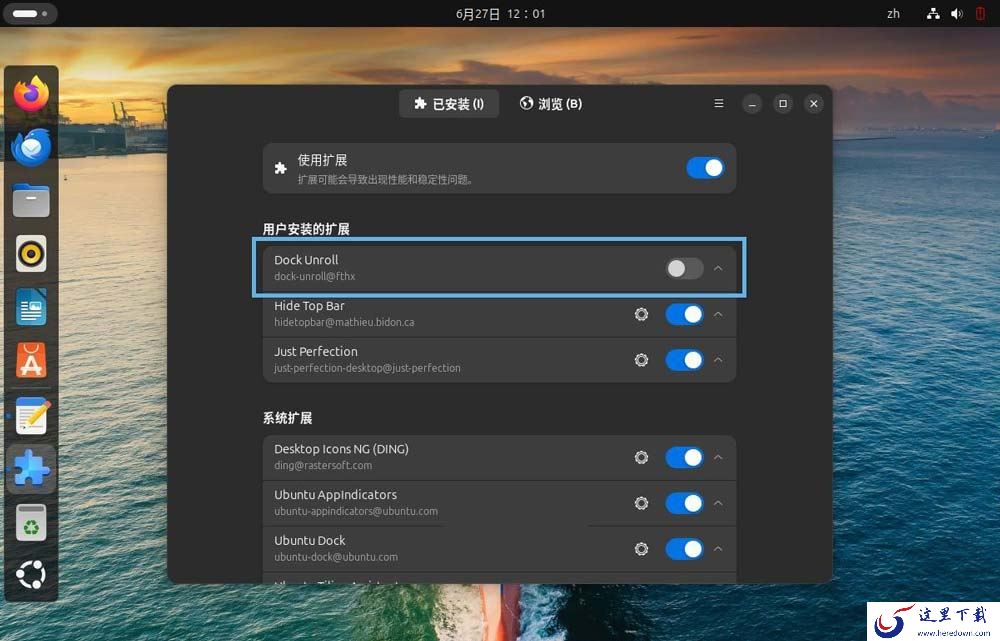
Task: Open settings gear for Ubuntu Dock
Action: tap(641, 549)
